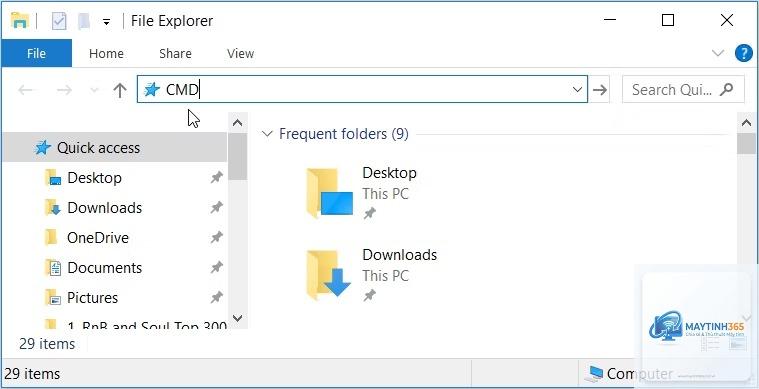
Task: Open Help with the question mark icon
Action: [744, 53]
